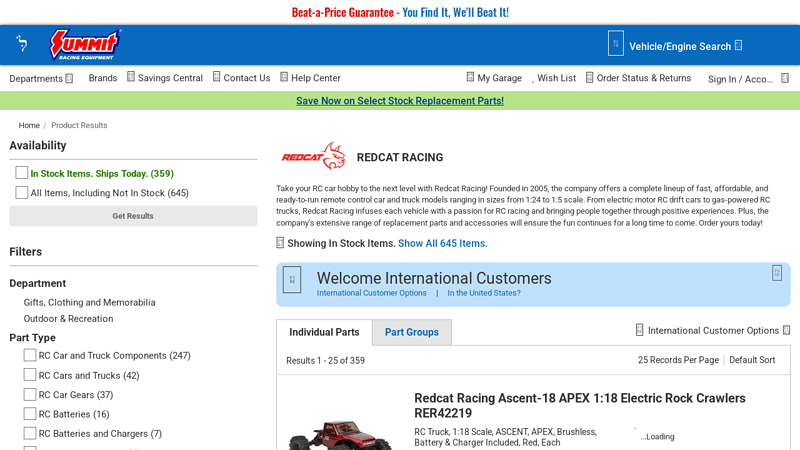Select Gifts, Clothing and Memorabilia department
Image resolution: width=800 pixels, height=450 pixels.
click(89, 303)
